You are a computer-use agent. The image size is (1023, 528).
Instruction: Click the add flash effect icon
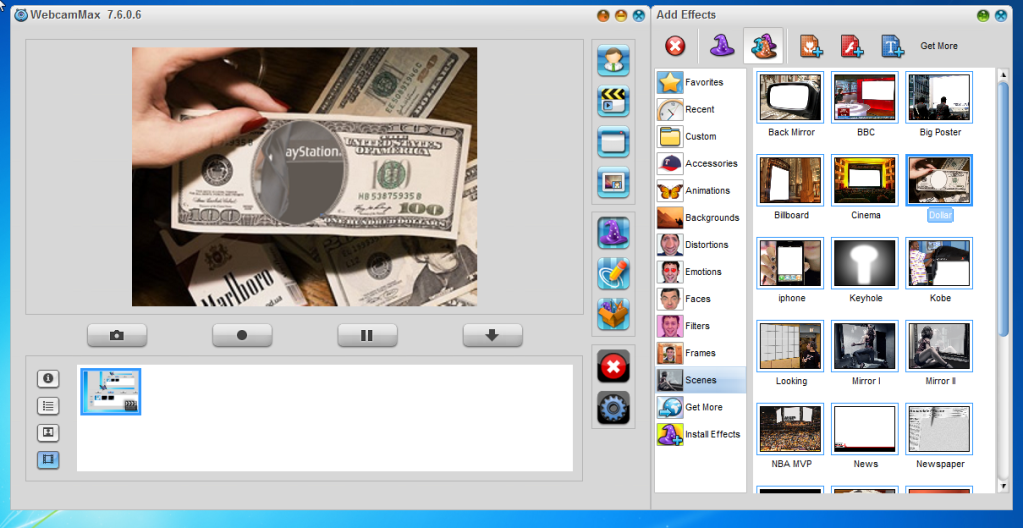tap(851, 46)
